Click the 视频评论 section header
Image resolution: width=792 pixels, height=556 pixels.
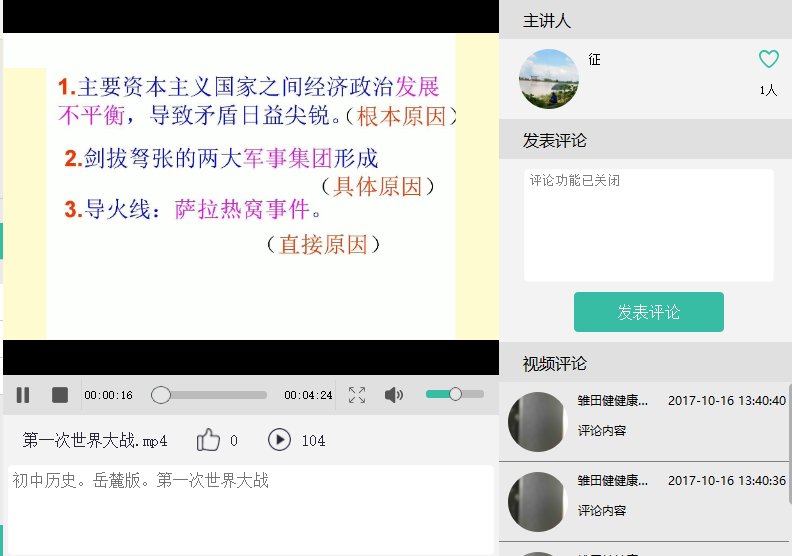coord(555,364)
